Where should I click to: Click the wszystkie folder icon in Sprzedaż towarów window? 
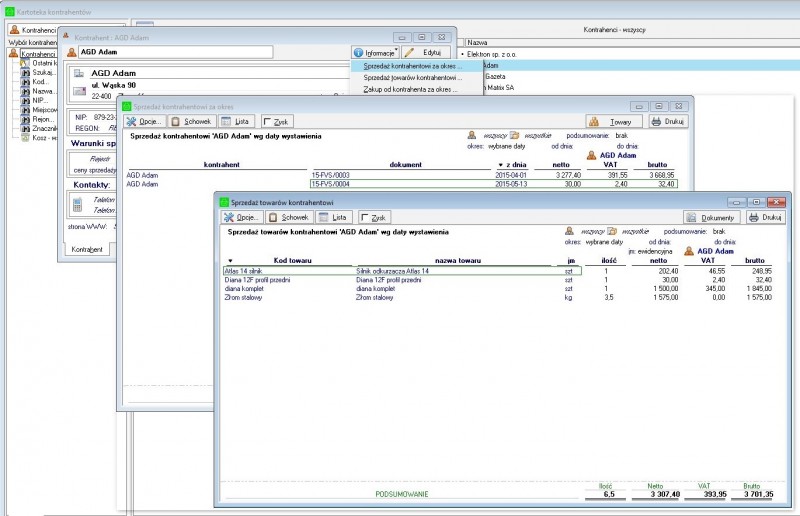[x=612, y=231]
